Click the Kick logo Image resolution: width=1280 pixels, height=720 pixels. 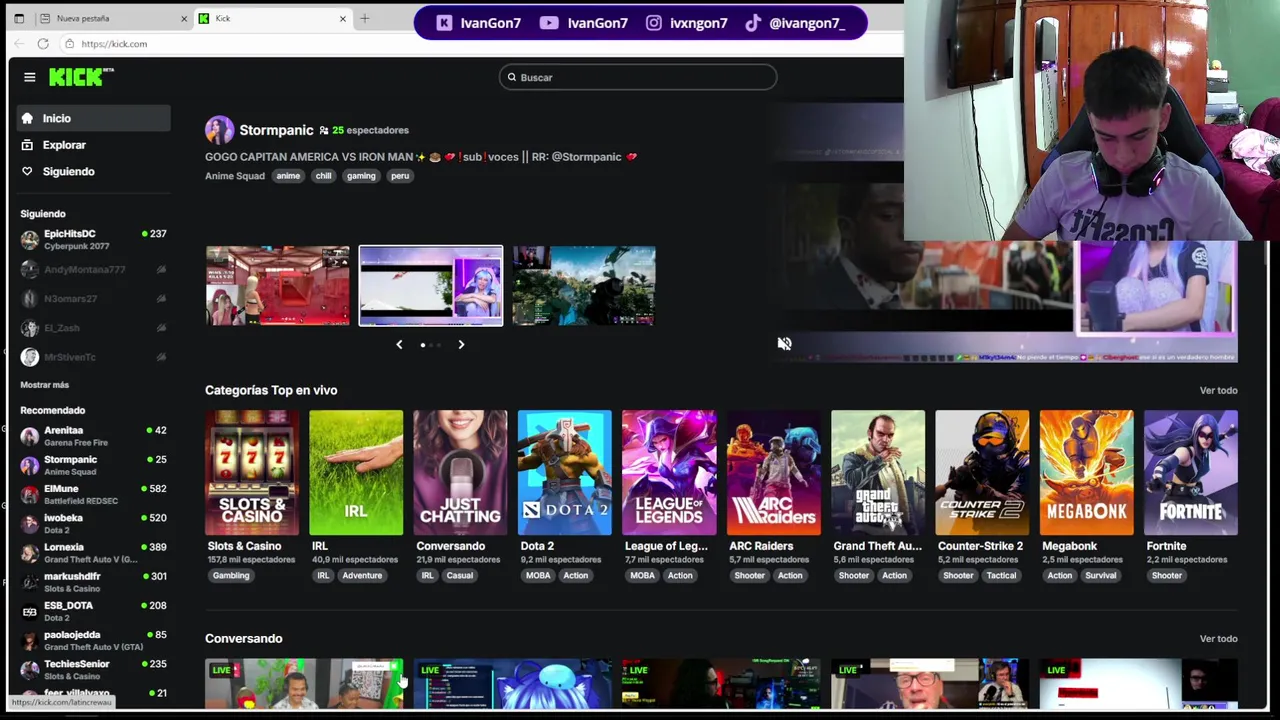click(81, 77)
